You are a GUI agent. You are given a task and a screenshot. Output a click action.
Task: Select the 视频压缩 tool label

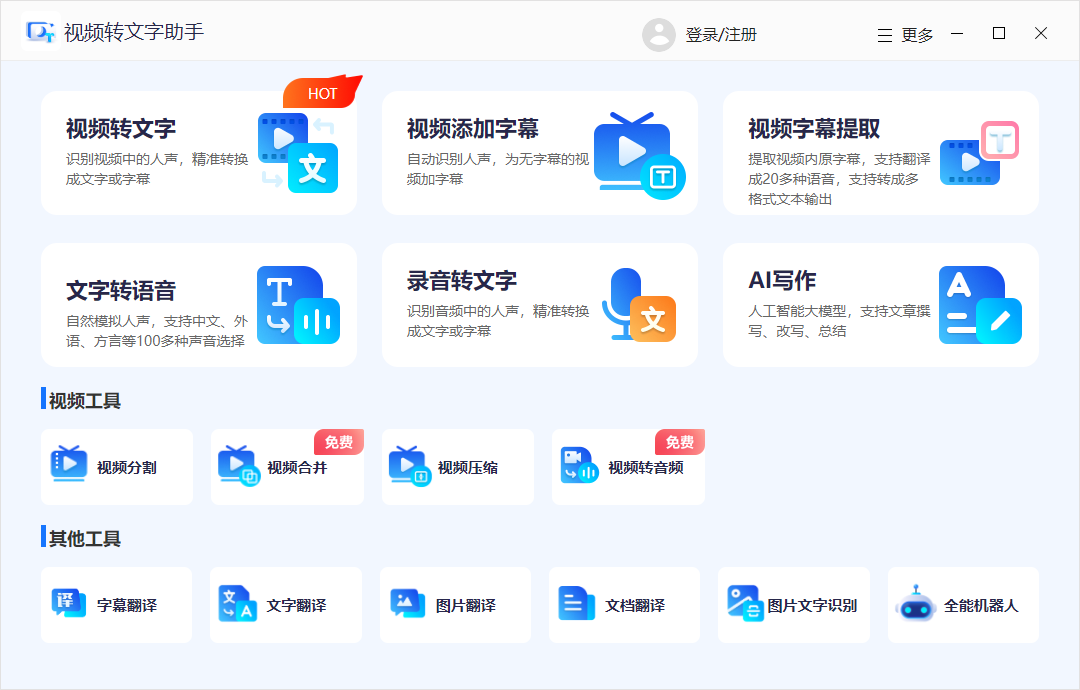468,468
